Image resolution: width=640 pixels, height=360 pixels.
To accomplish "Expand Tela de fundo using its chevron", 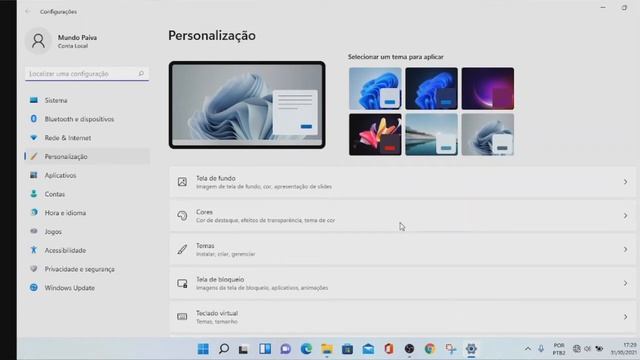I will tap(625, 182).
